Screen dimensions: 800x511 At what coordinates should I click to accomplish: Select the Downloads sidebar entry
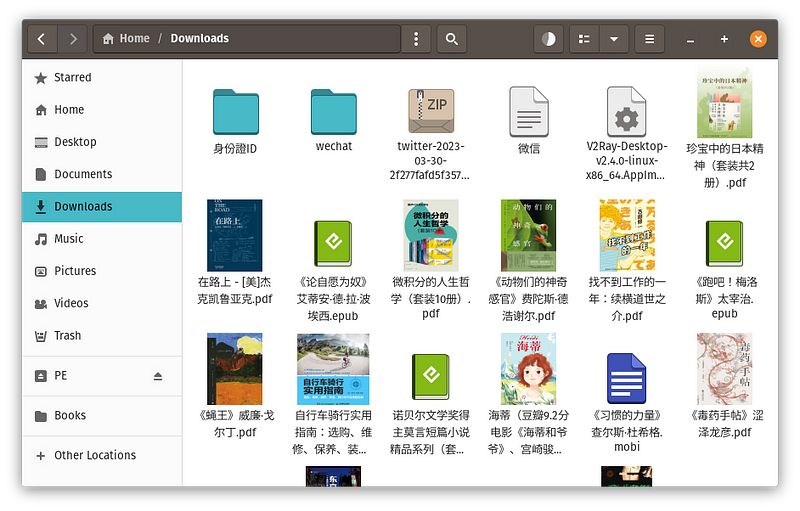click(102, 207)
